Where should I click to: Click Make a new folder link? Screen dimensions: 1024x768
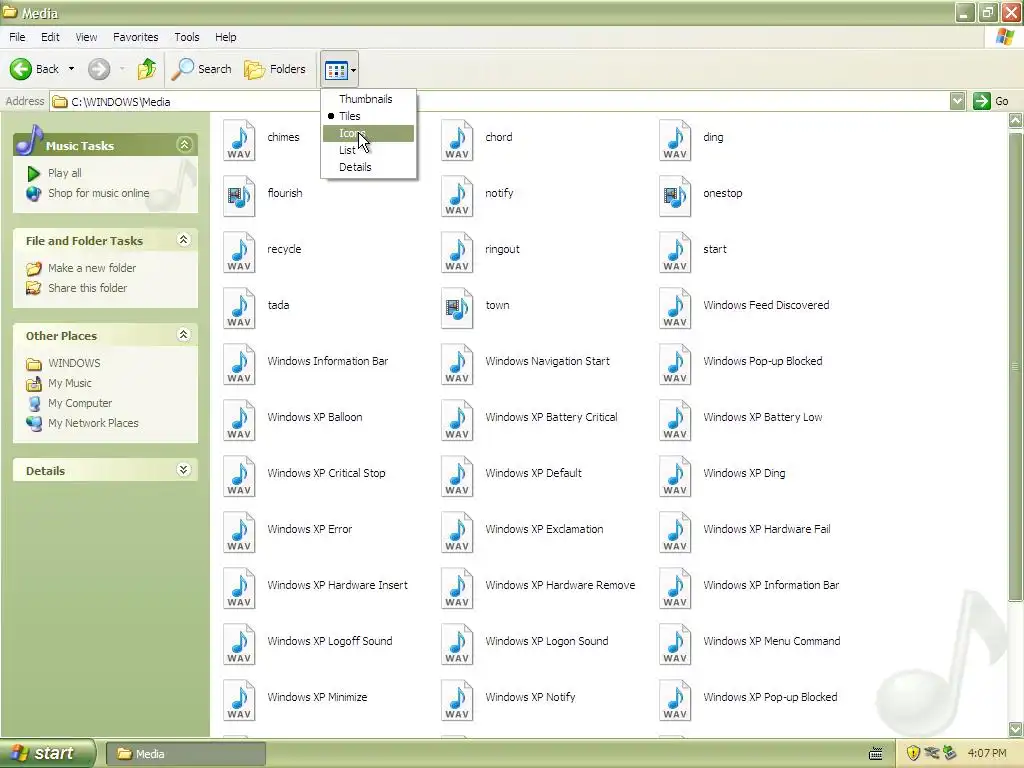point(92,268)
